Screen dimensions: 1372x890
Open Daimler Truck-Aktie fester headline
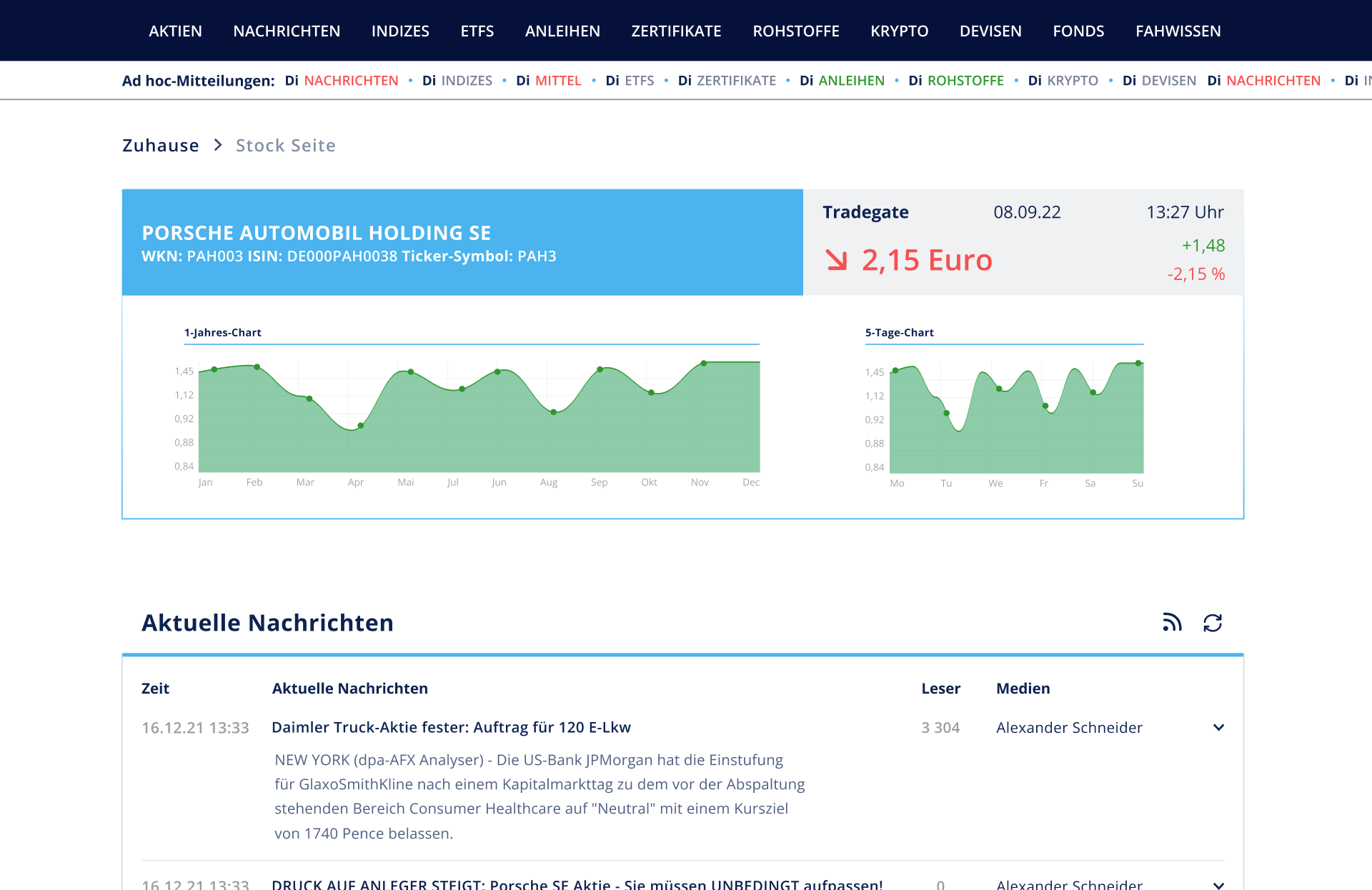pos(451,727)
